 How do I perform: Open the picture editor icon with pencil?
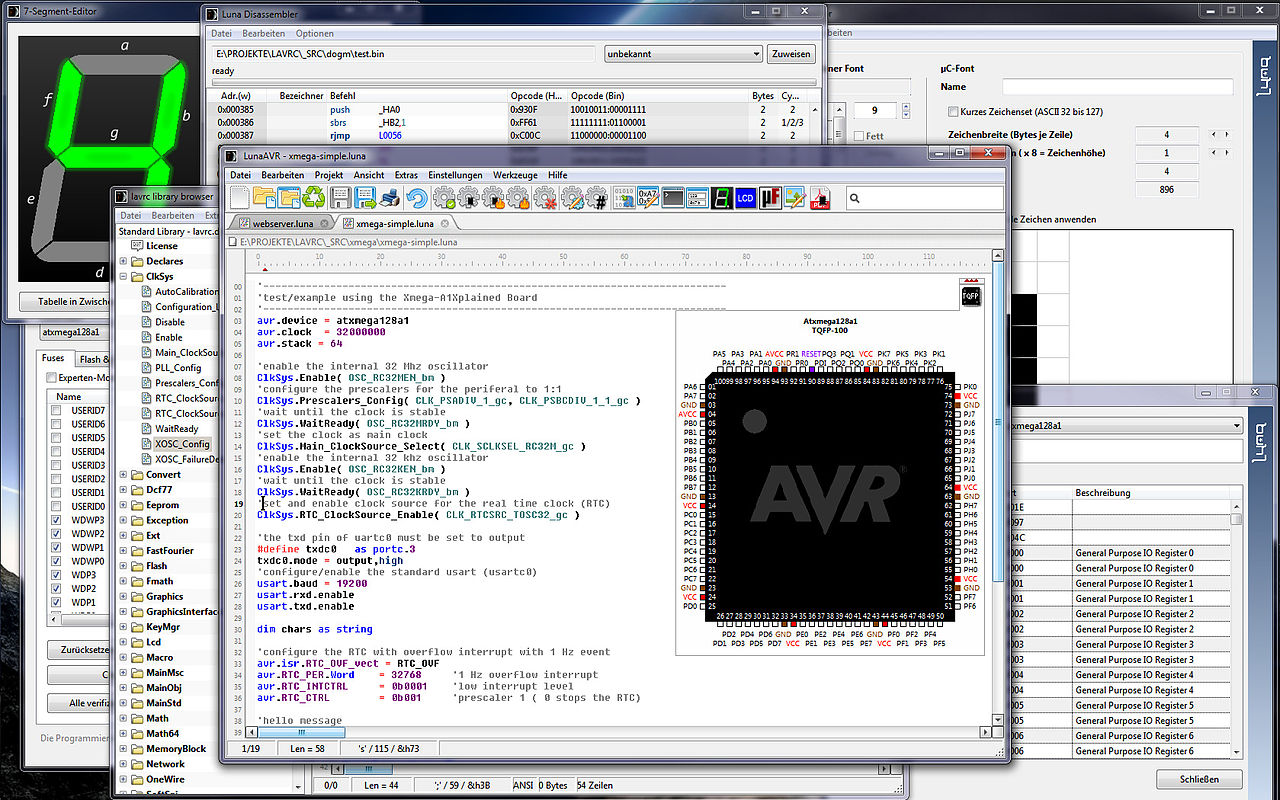(x=795, y=197)
